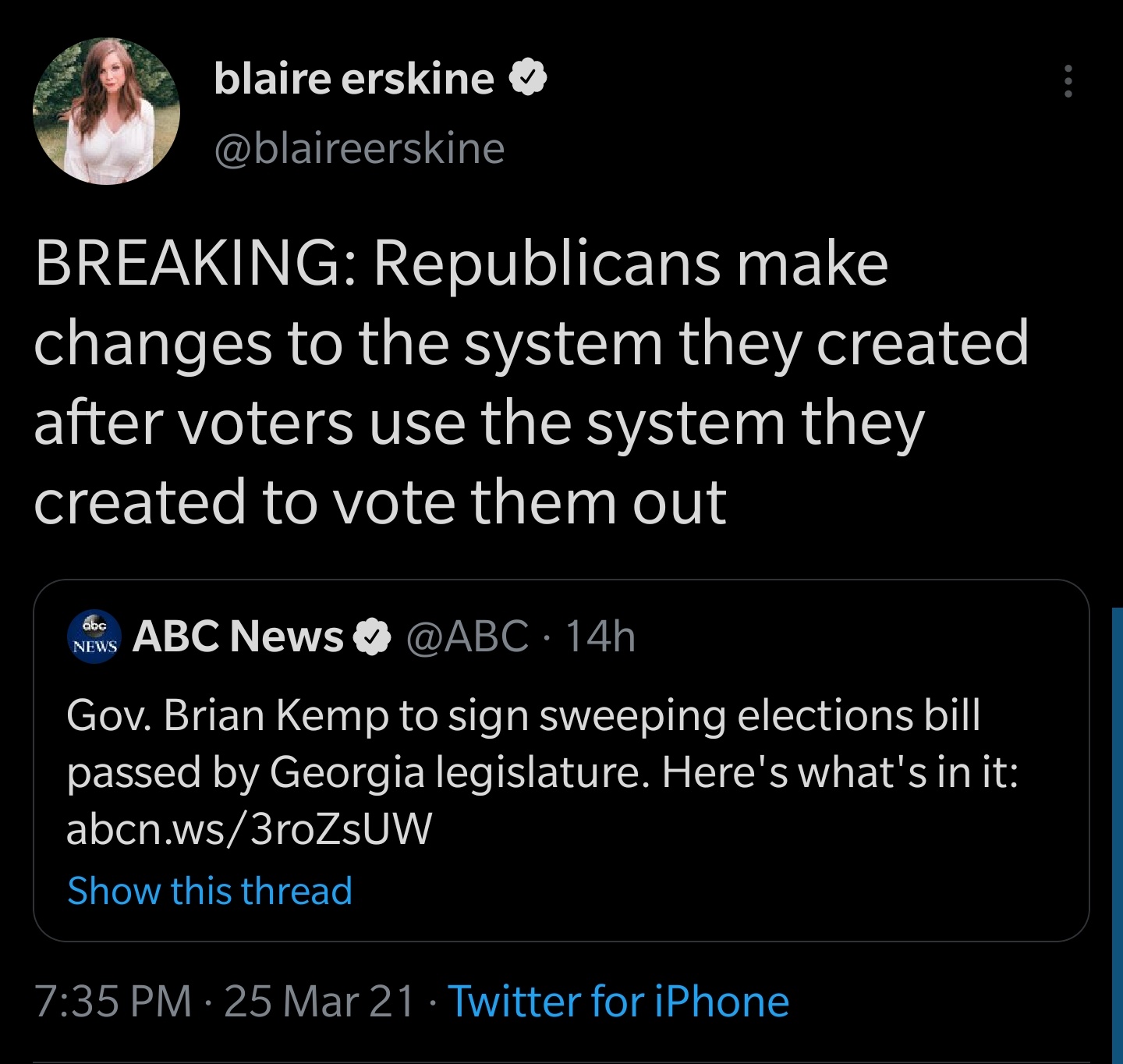Click blaire erskine's verified badge
The image size is (1123, 1064).
[528, 78]
